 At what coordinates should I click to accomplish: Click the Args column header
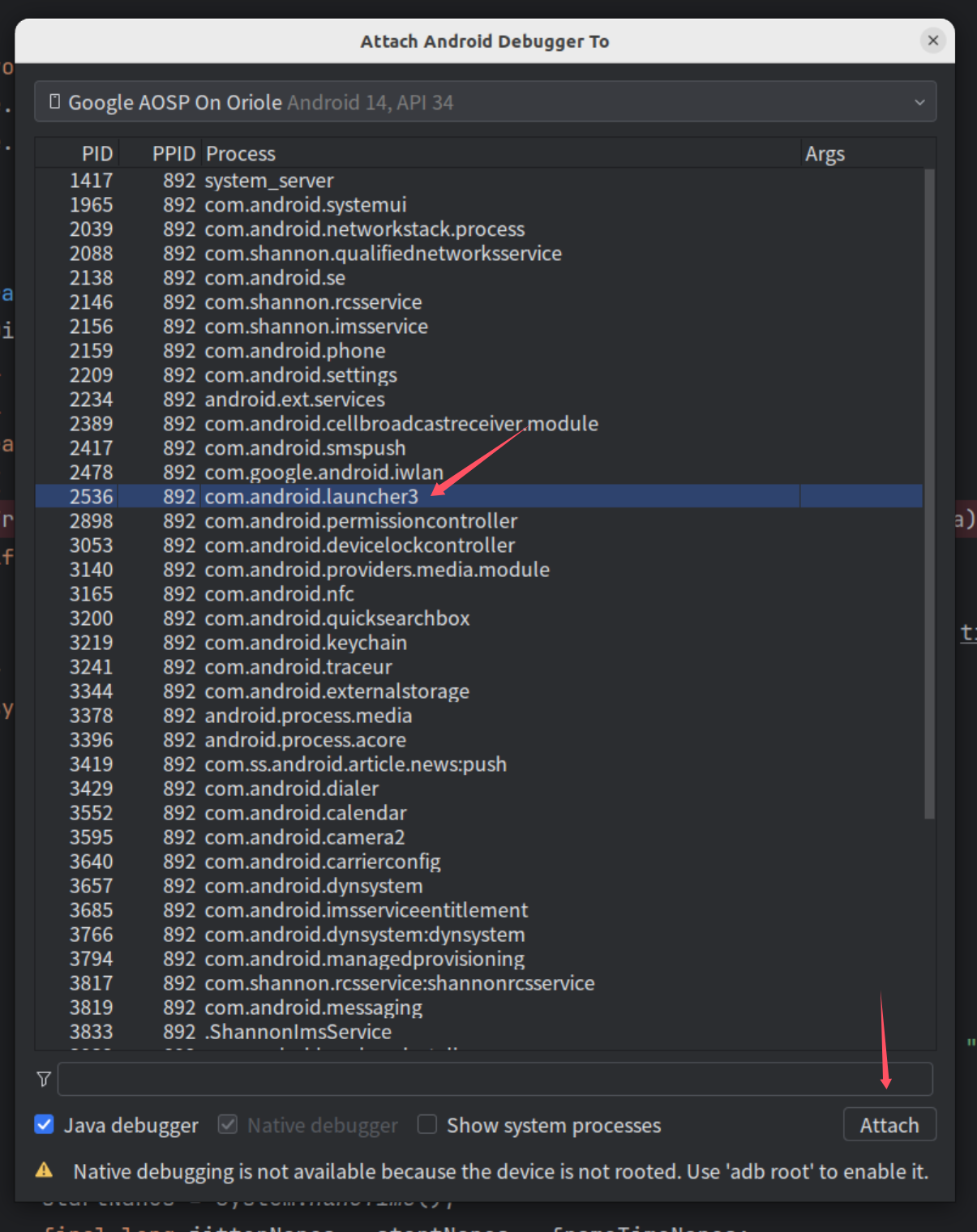(825, 154)
